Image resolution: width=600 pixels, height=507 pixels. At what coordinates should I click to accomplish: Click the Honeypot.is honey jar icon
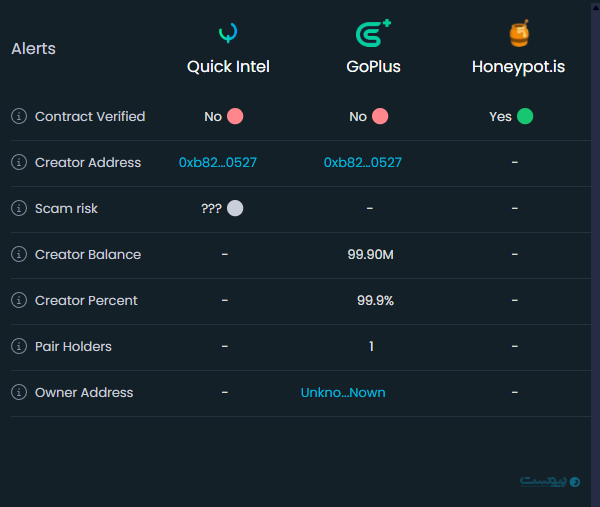pyautogui.click(x=518, y=34)
